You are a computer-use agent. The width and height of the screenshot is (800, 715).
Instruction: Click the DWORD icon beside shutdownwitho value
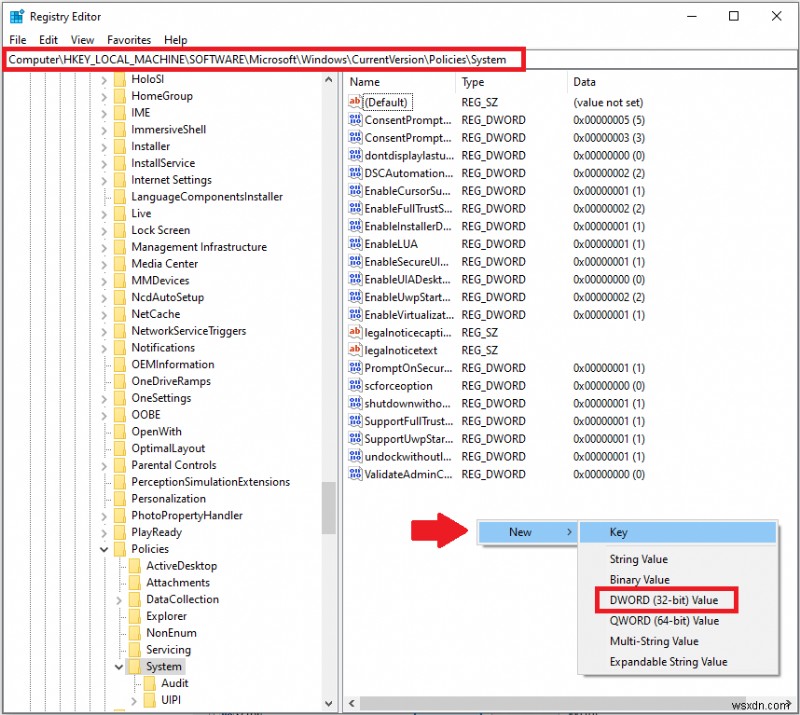click(x=354, y=403)
